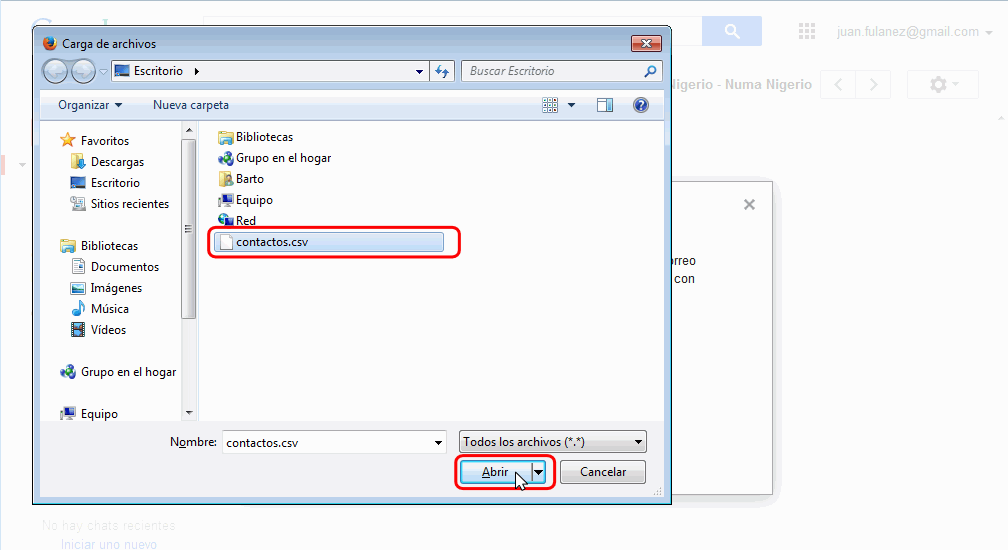The width and height of the screenshot is (1008, 550).
Task: Select Imágenes in navigation pane
Action: 107,288
